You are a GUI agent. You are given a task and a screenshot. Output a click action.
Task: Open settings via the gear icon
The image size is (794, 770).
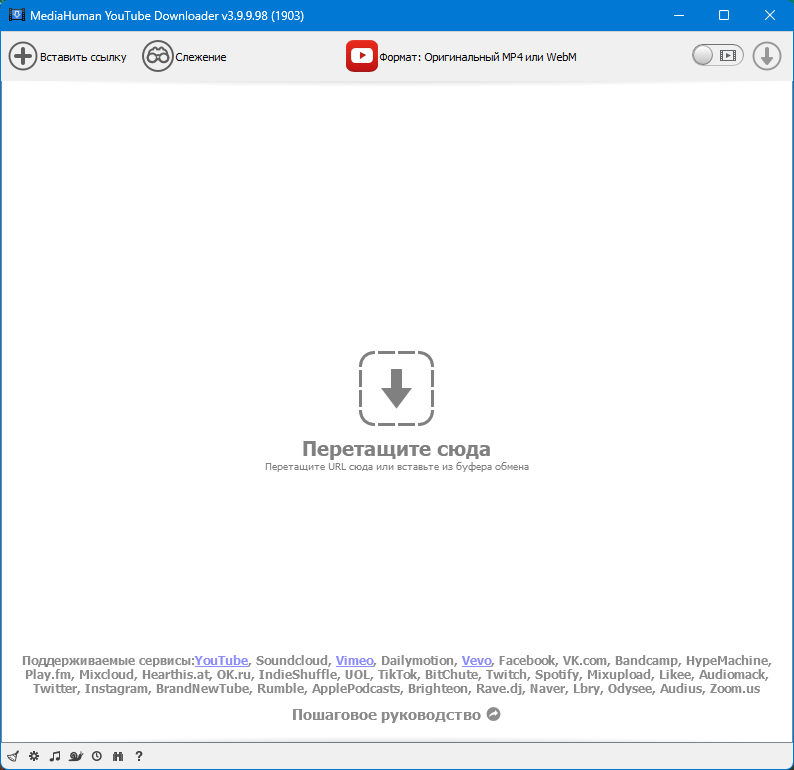click(34, 756)
